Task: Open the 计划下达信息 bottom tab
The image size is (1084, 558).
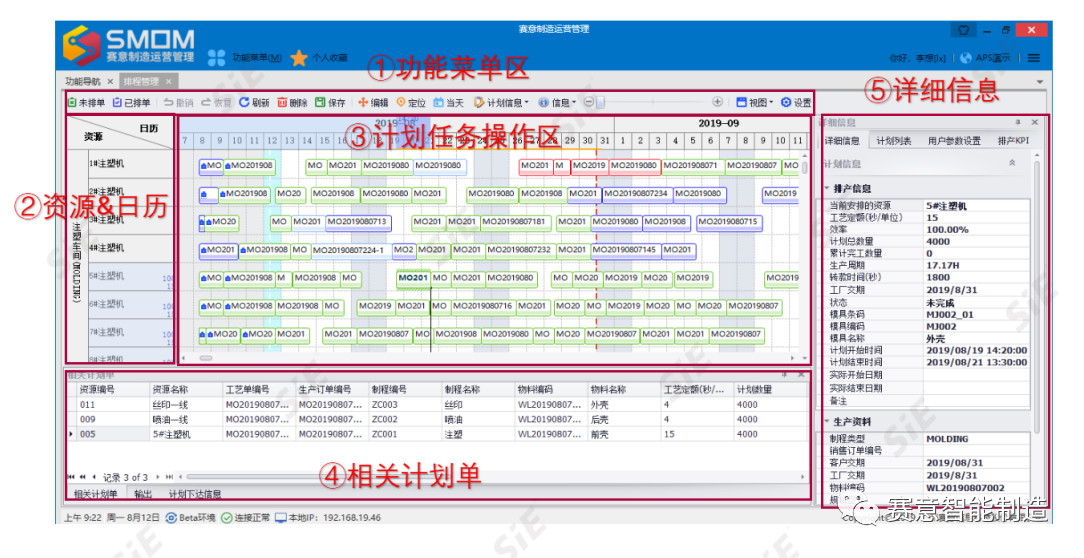Action: (x=194, y=494)
